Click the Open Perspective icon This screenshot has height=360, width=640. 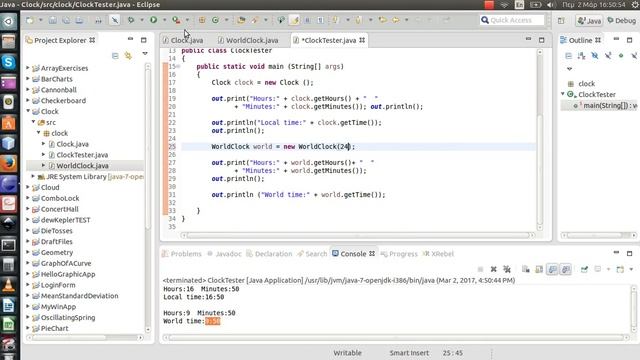[562, 20]
